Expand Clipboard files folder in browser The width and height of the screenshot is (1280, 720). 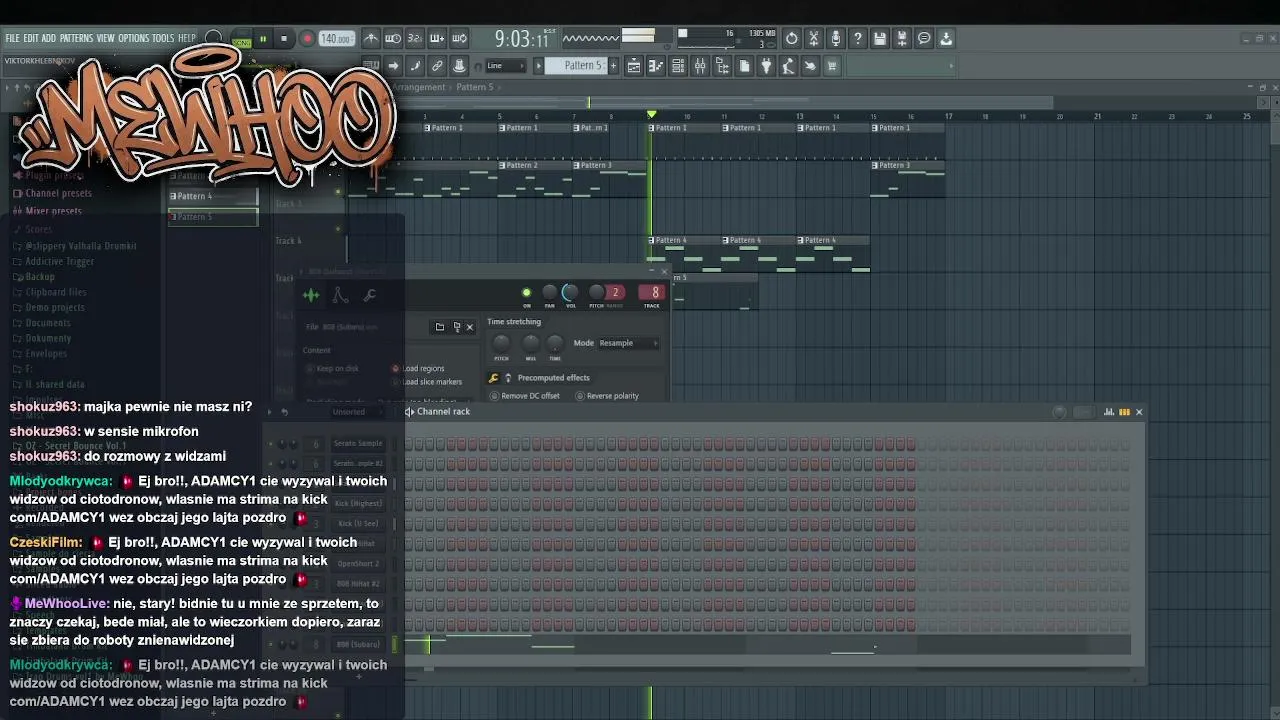coord(49,292)
